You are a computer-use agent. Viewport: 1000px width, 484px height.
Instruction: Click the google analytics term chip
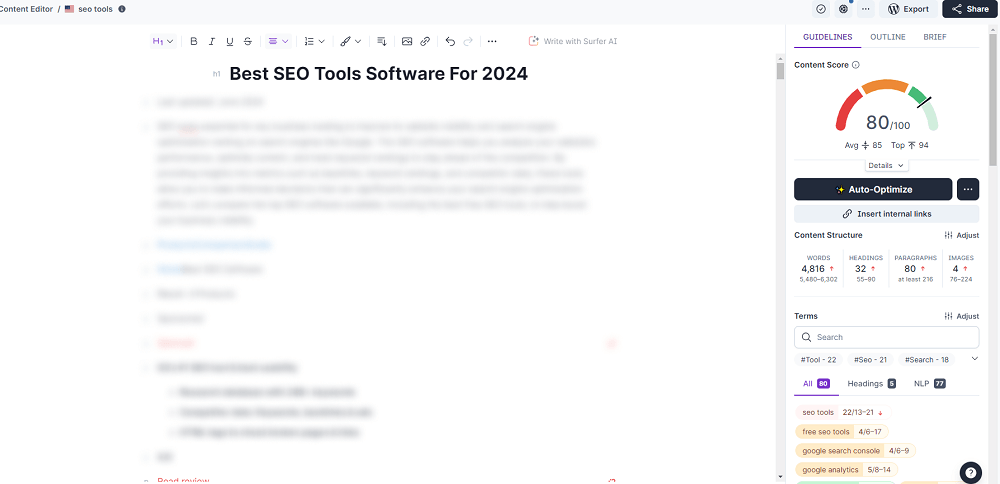click(x=846, y=470)
